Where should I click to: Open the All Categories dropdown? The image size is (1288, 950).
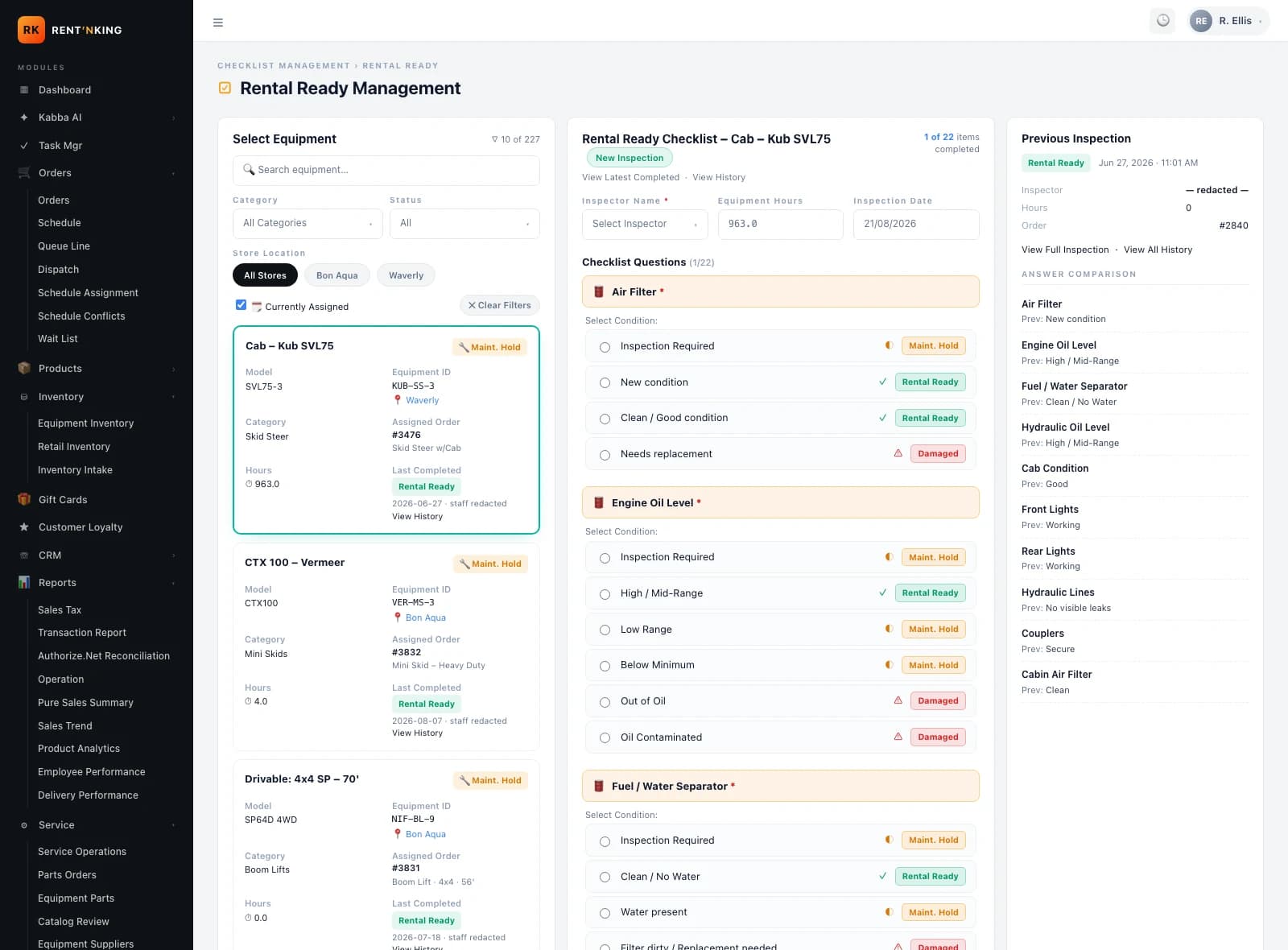coord(308,224)
